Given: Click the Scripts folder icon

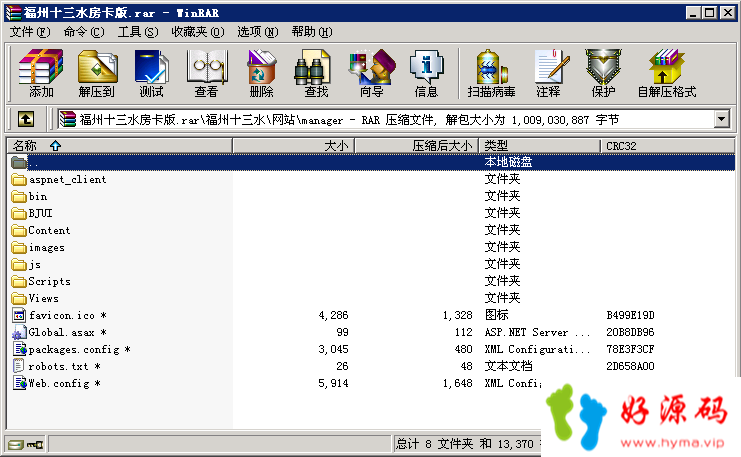Looking at the screenshot, I should pos(19,282).
